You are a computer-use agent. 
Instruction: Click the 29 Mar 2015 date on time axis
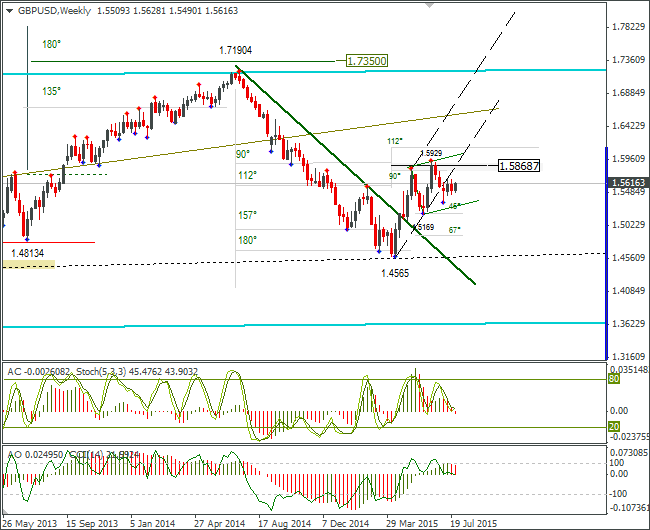click(412, 523)
